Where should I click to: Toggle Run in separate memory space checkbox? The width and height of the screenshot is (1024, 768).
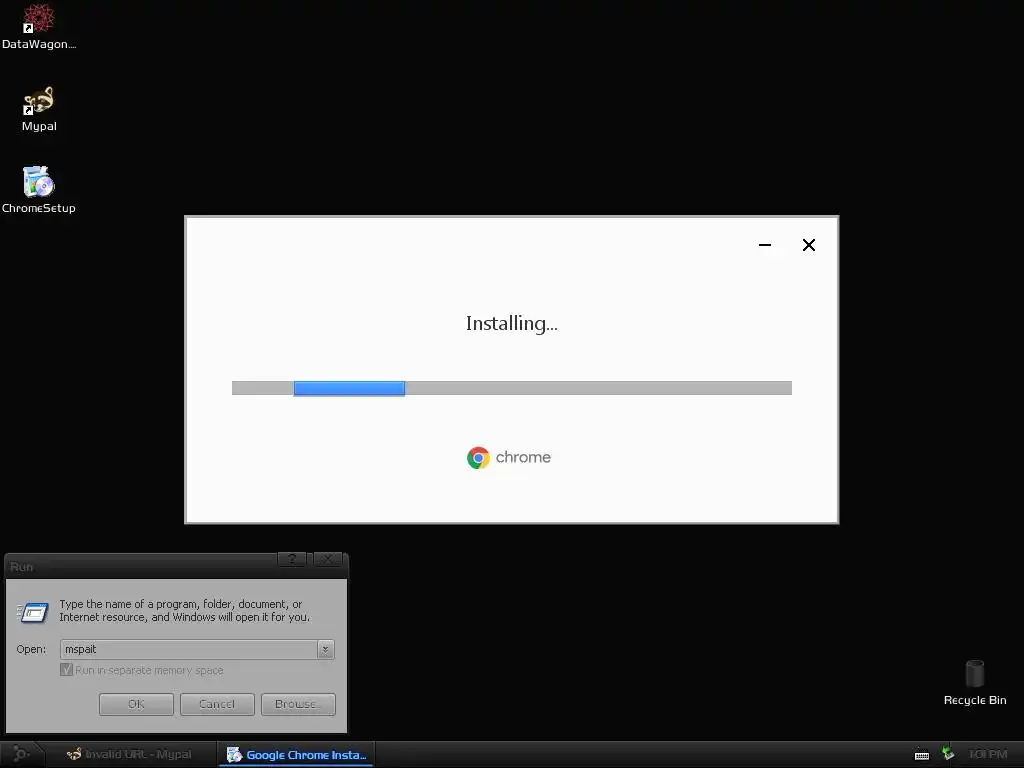click(66, 670)
